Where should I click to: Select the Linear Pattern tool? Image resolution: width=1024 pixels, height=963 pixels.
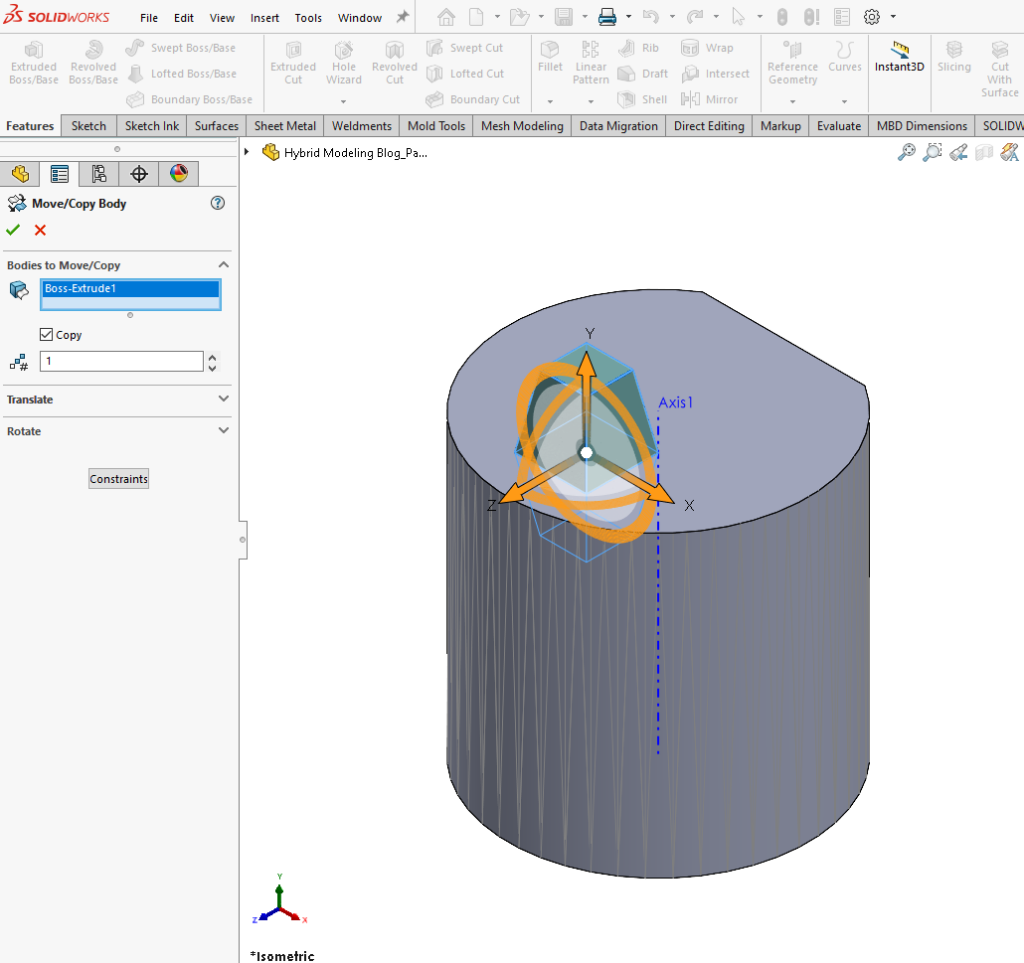tap(590, 62)
